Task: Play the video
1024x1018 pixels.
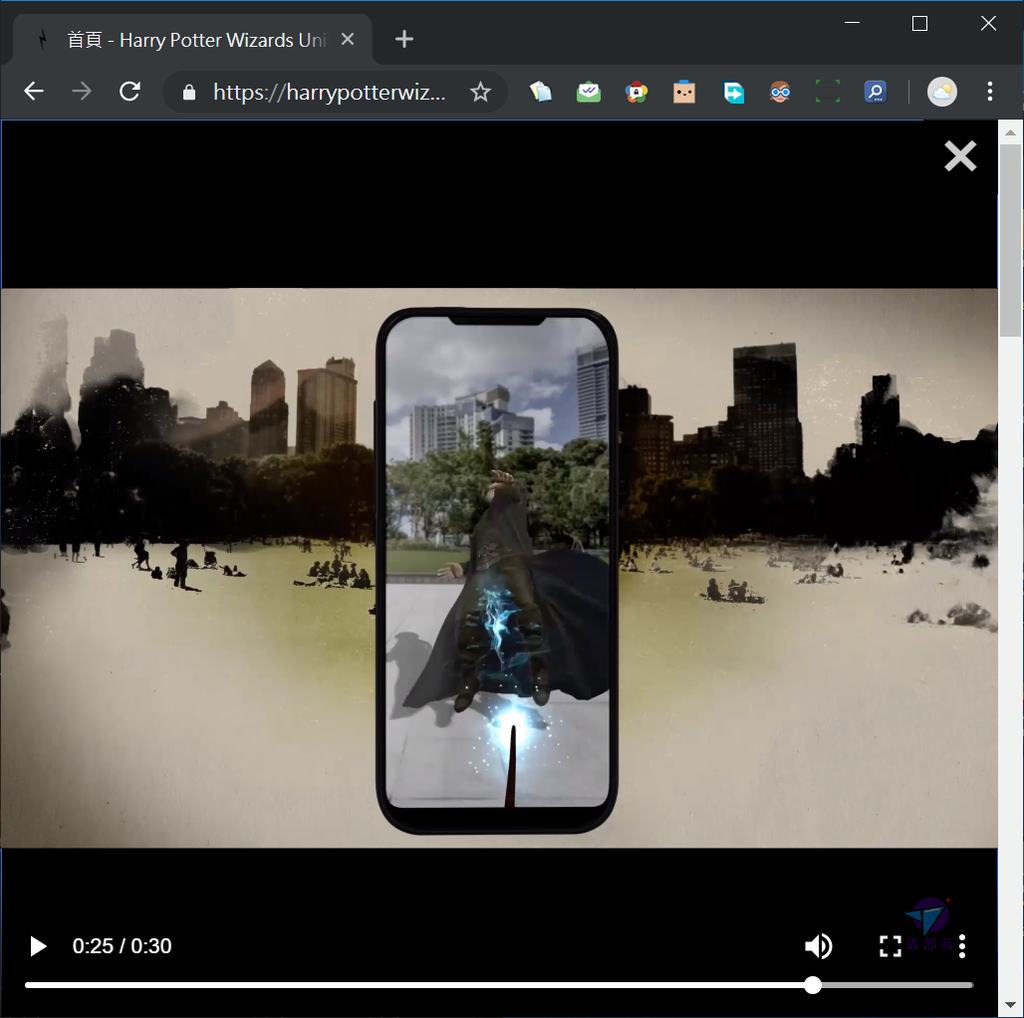Action: (x=38, y=946)
